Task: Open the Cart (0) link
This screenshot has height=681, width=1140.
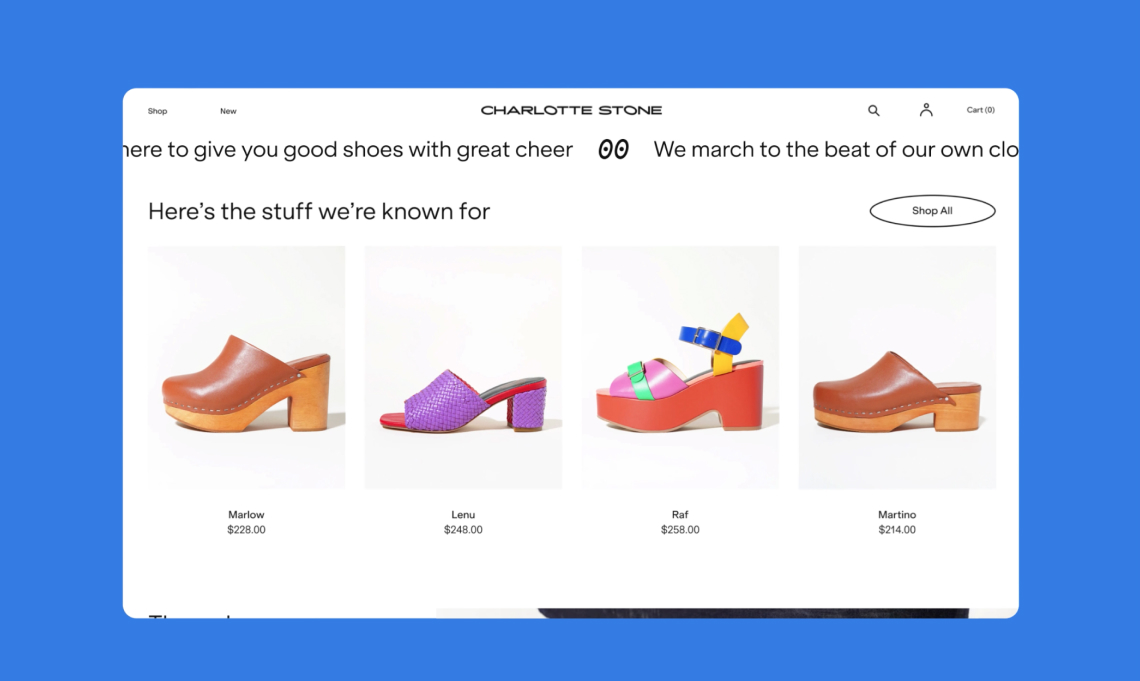Action: [980, 110]
